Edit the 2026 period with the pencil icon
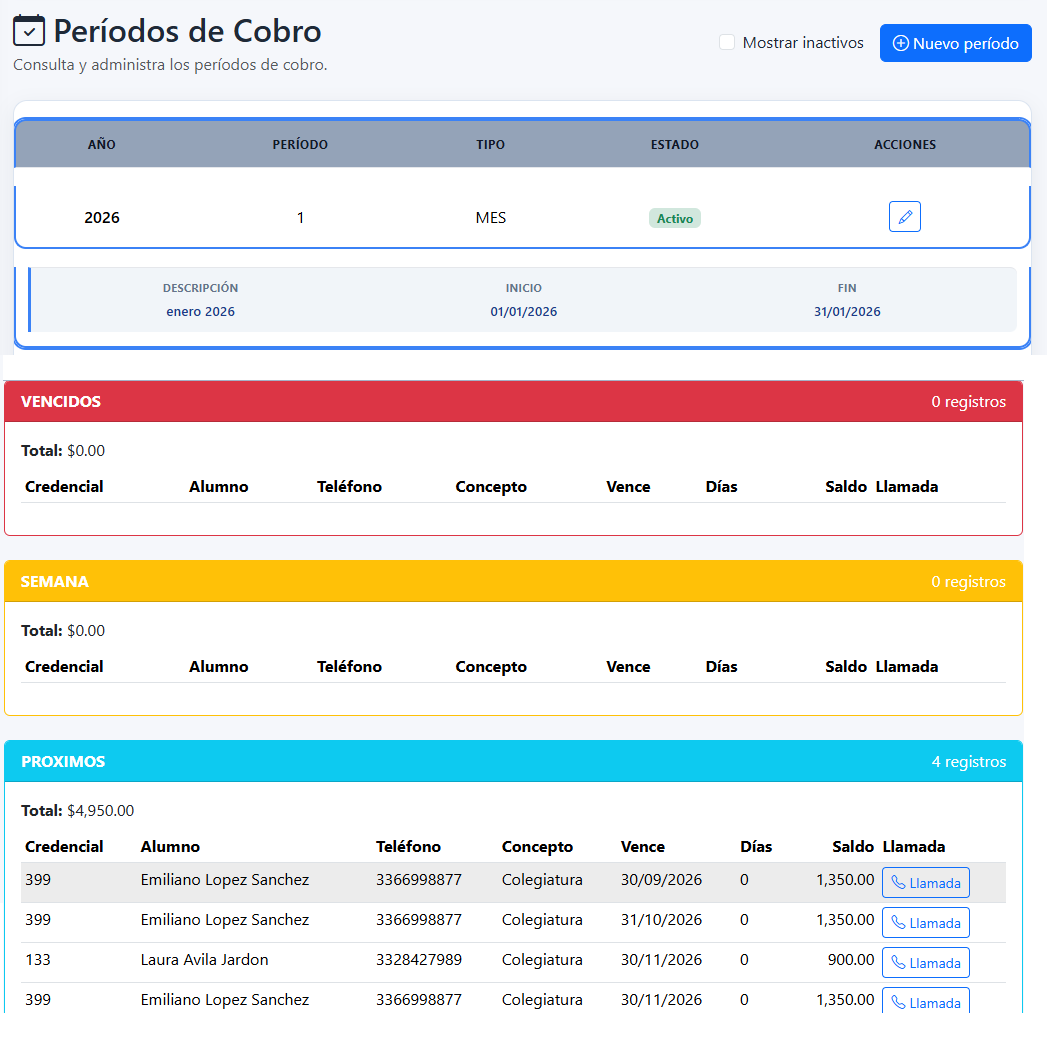This screenshot has width=1047, height=1052. (x=904, y=217)
